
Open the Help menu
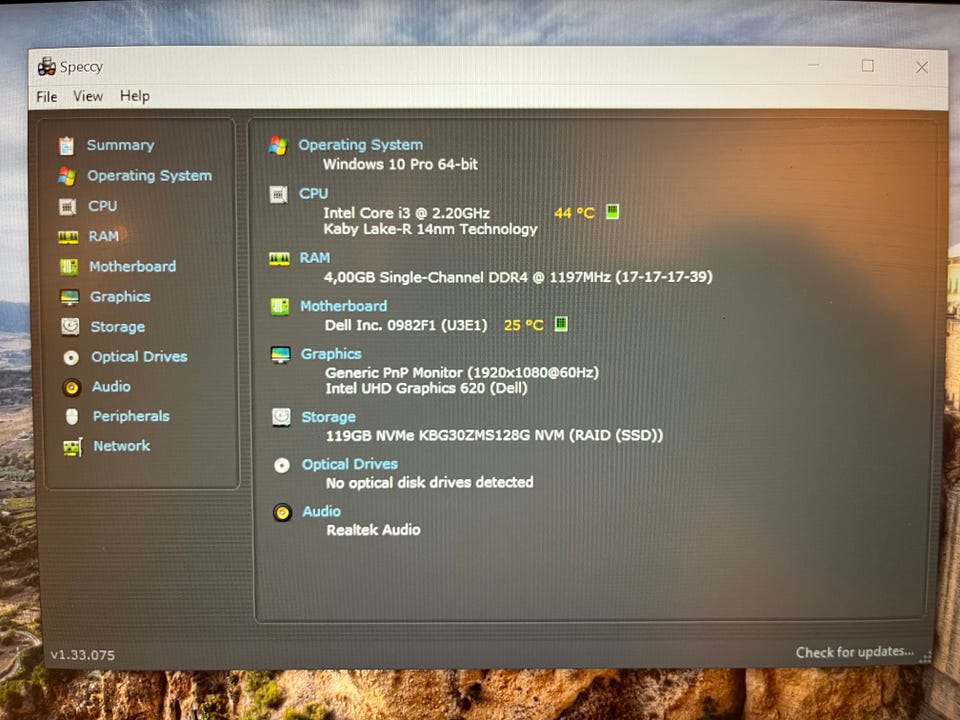coord(135,96)
